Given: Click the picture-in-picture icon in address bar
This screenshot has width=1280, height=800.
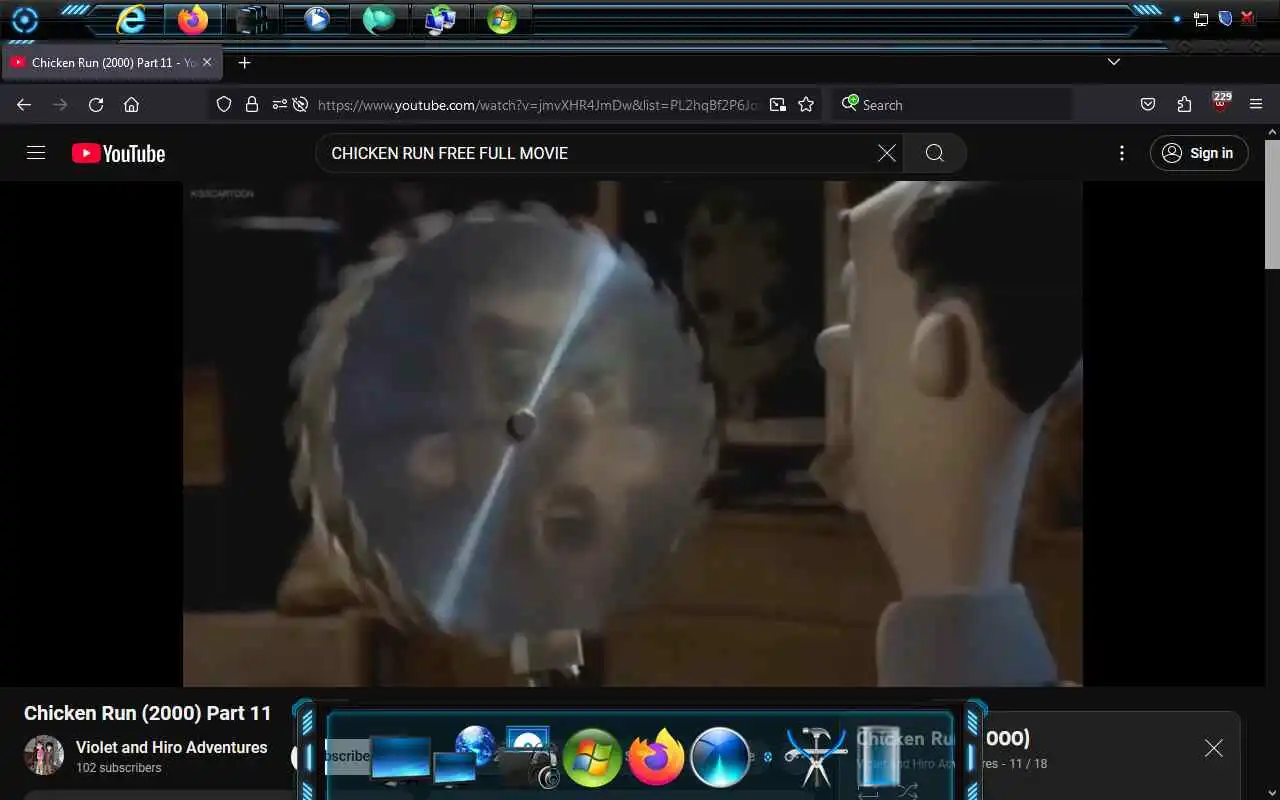Looking at the screenshot, I should [778, 105].
